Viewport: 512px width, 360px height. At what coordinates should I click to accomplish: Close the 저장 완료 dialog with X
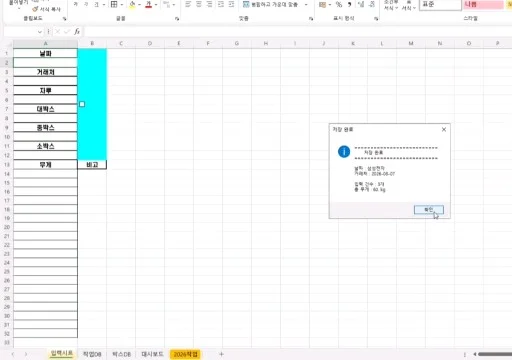click(444, 129)
